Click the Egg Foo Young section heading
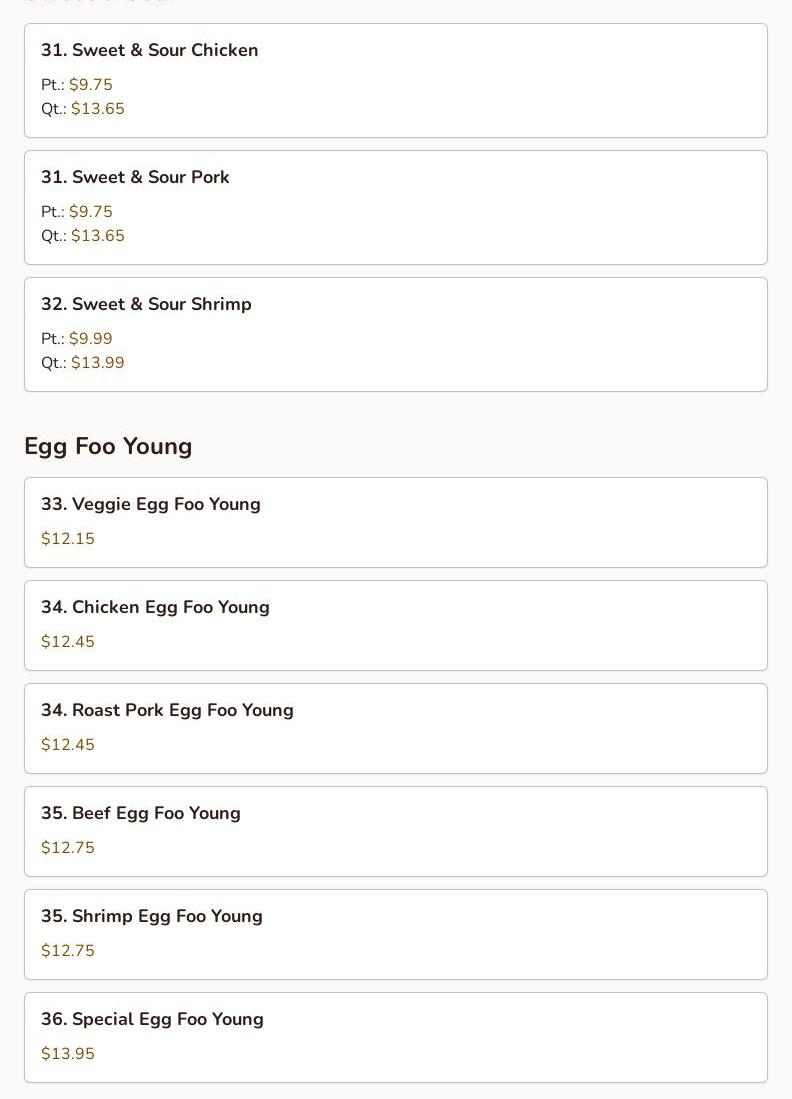This screenshot has width=792, height=1099. coord(108,446)
